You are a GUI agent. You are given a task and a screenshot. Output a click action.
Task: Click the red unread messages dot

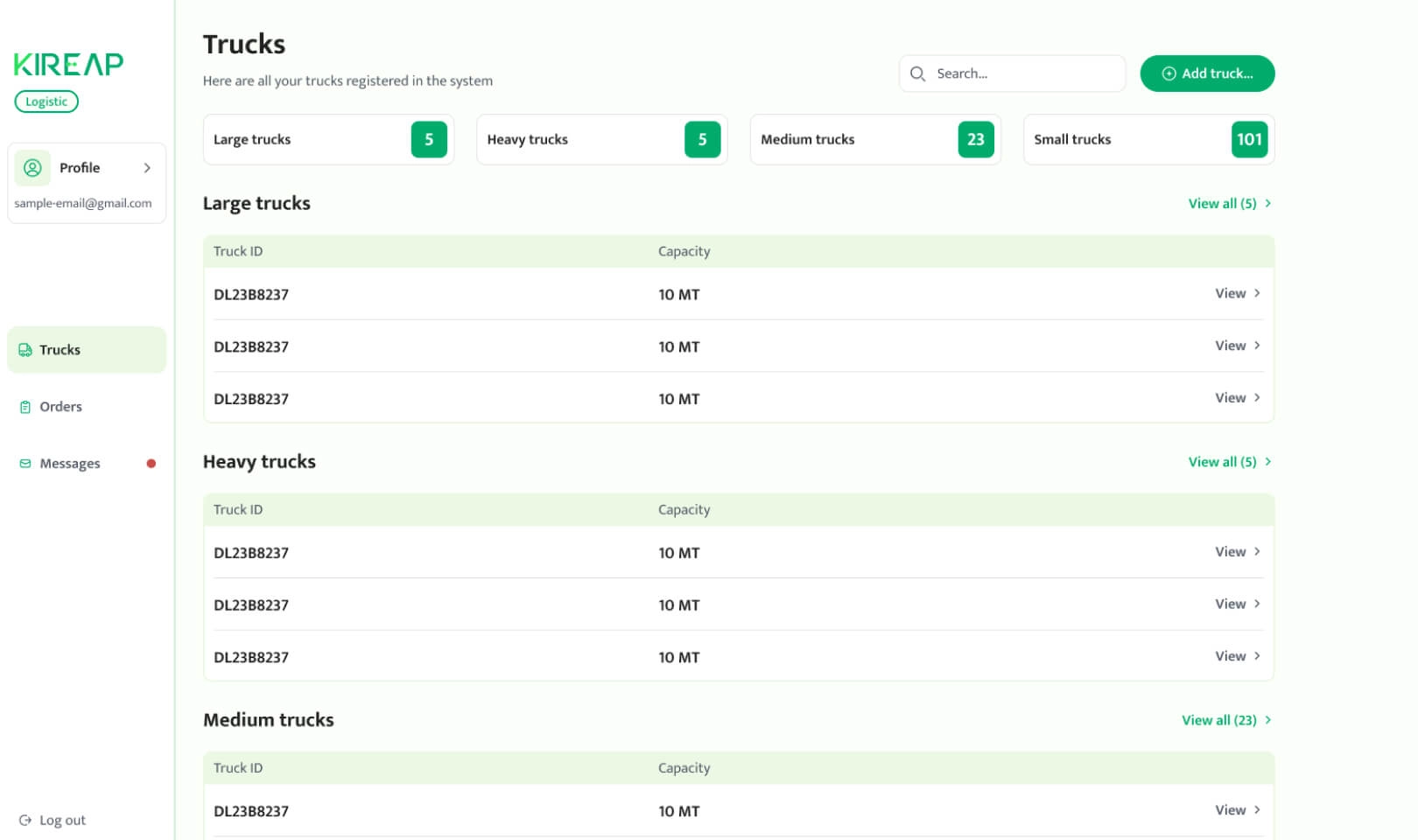click(151, 464)
